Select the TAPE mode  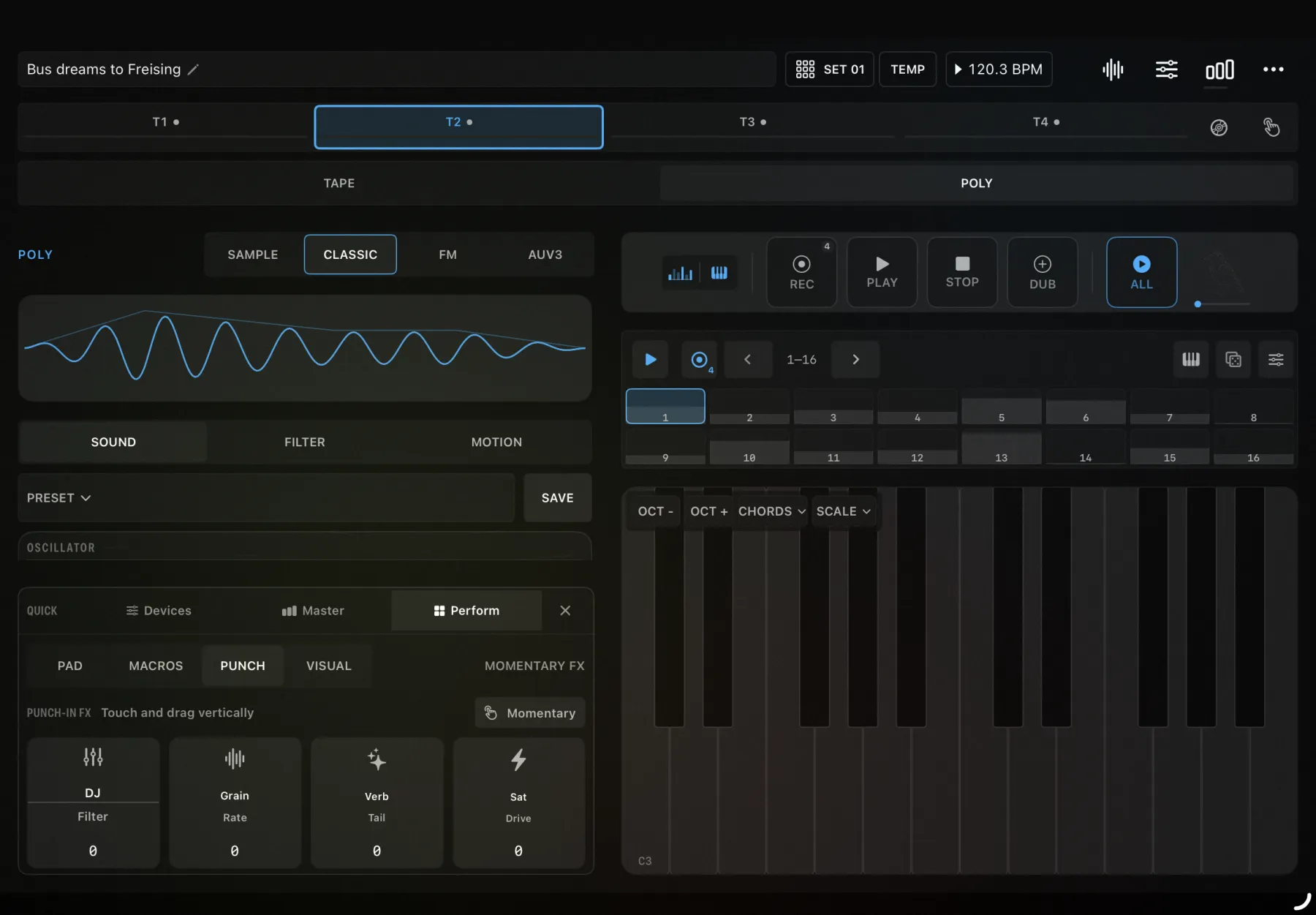pos(339,183)
